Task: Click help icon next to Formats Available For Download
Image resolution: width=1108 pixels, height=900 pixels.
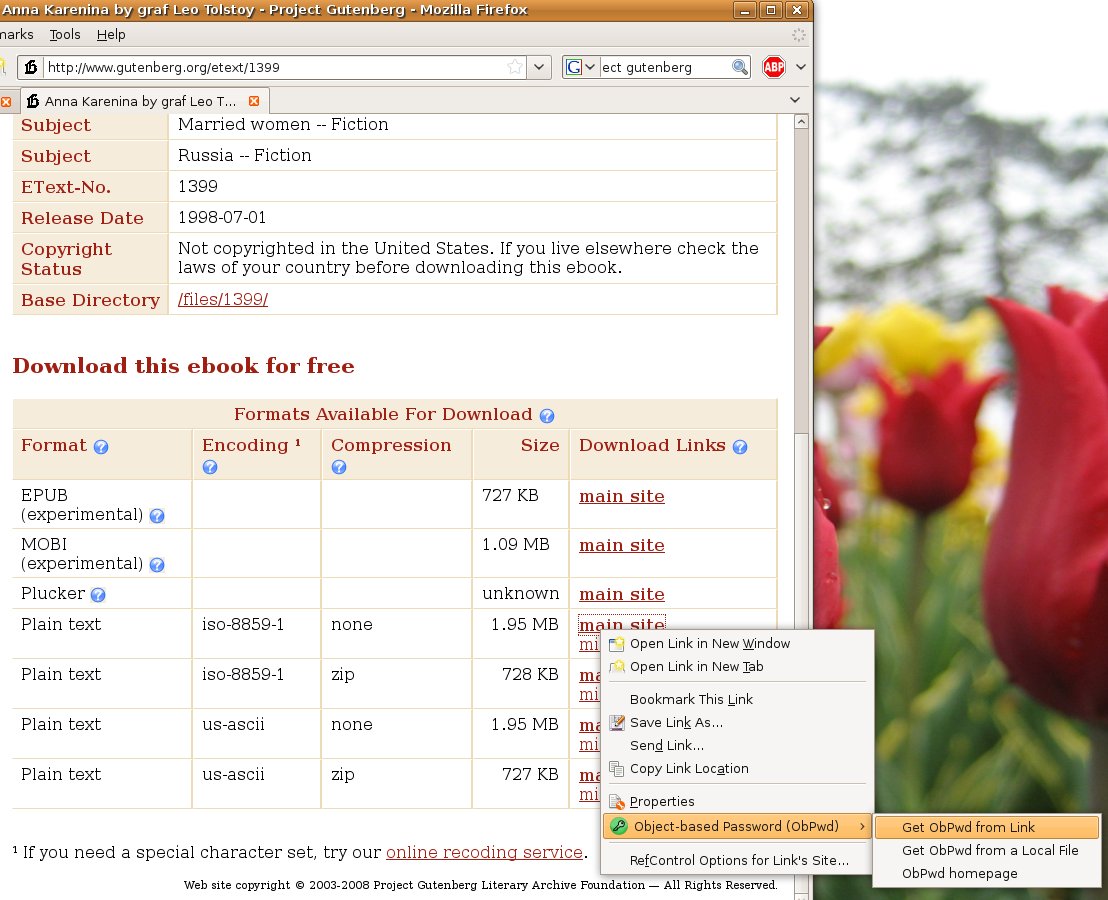Action: [x=547, y=416]
